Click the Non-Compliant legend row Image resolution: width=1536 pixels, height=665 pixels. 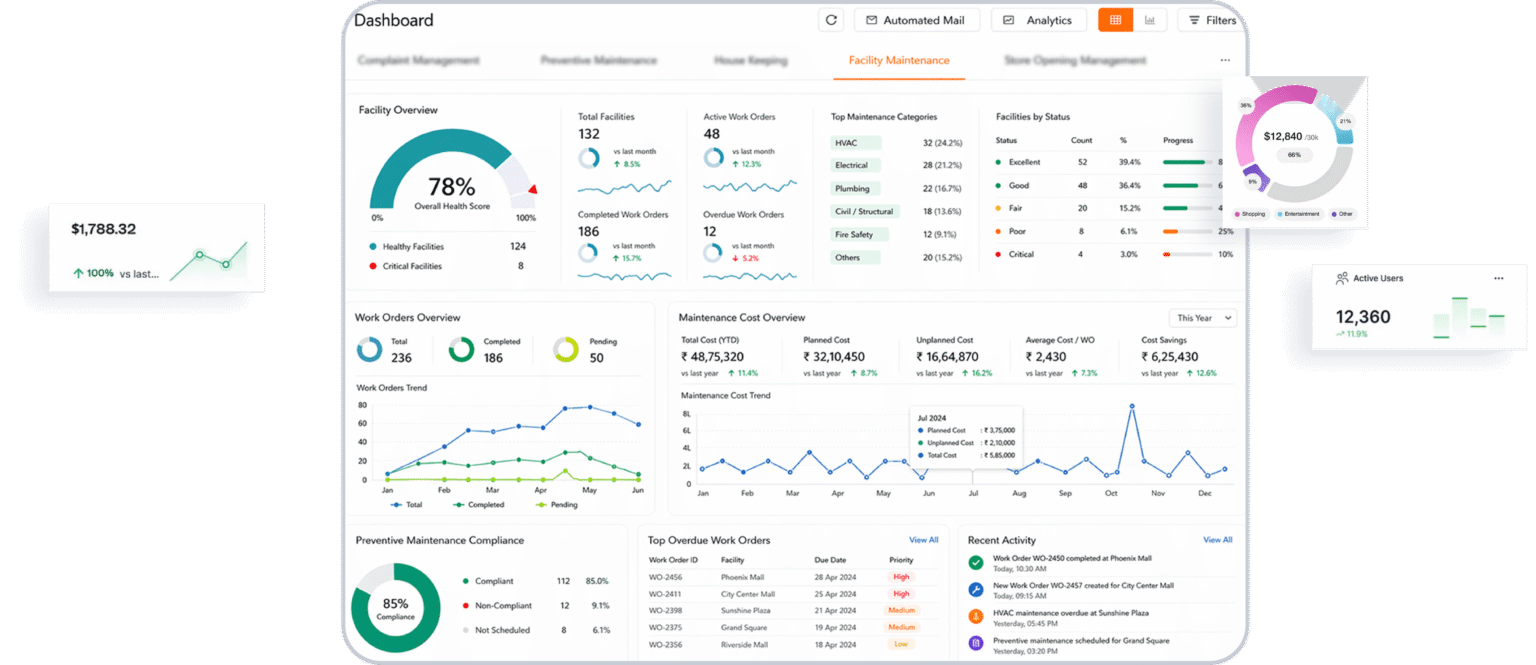(x=536, y=606)
